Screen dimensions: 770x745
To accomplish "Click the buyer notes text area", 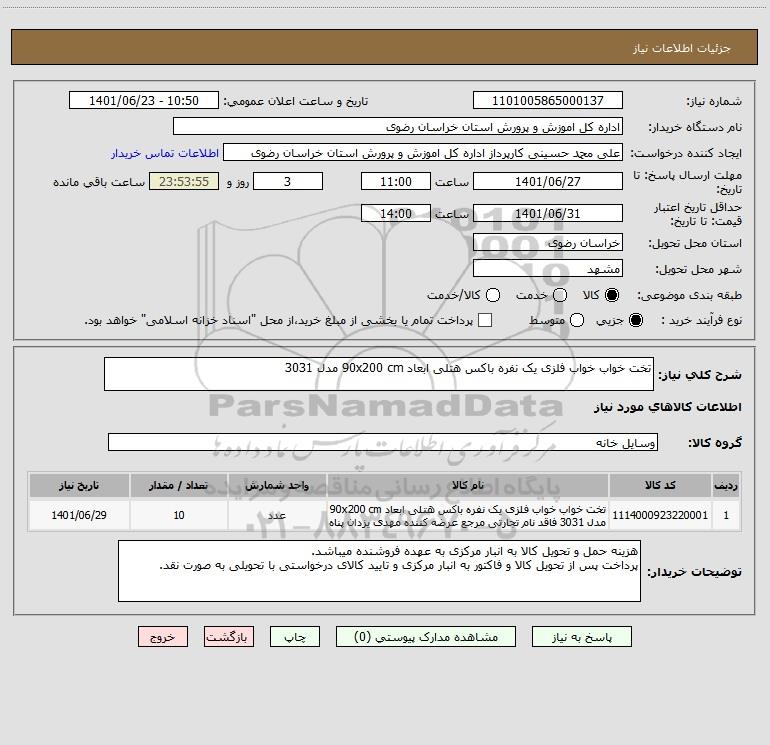I will click(379, 571).
